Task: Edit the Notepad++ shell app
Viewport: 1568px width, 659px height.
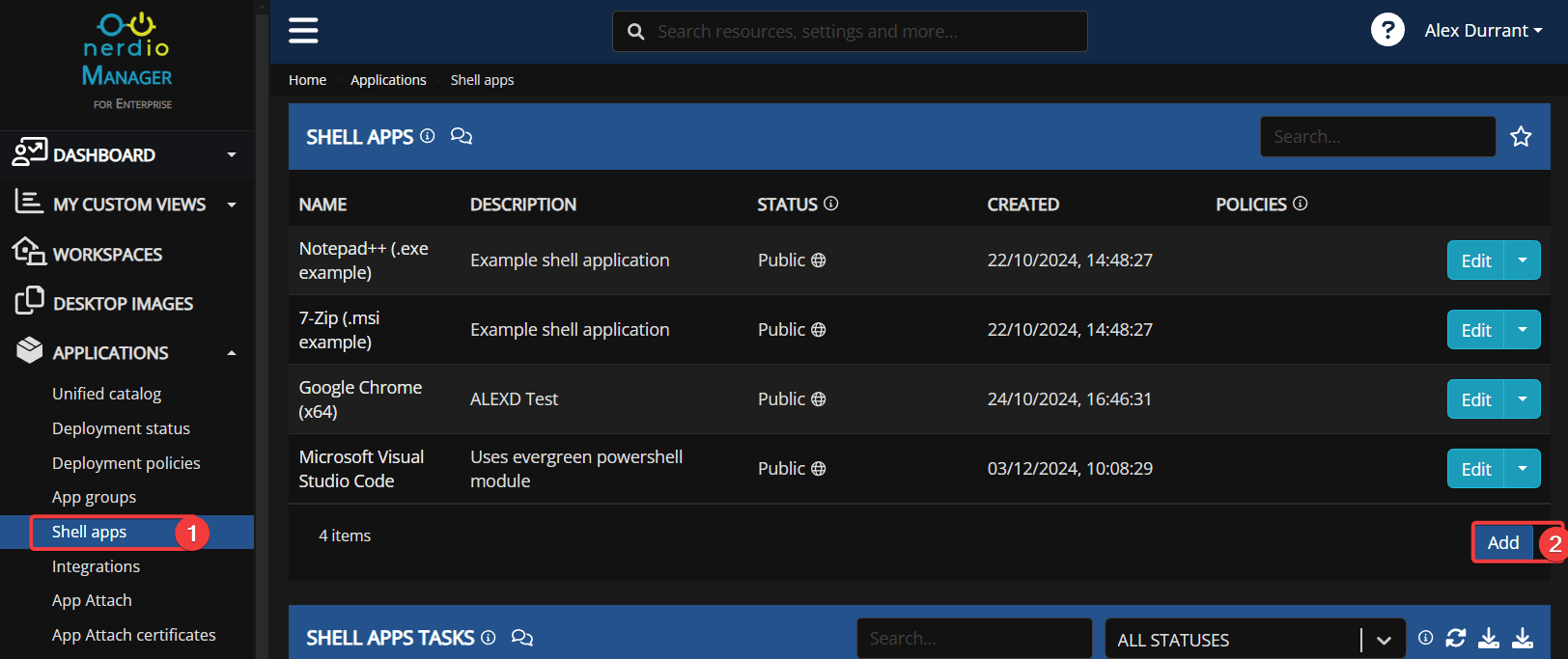Action: coord(1475,261)
